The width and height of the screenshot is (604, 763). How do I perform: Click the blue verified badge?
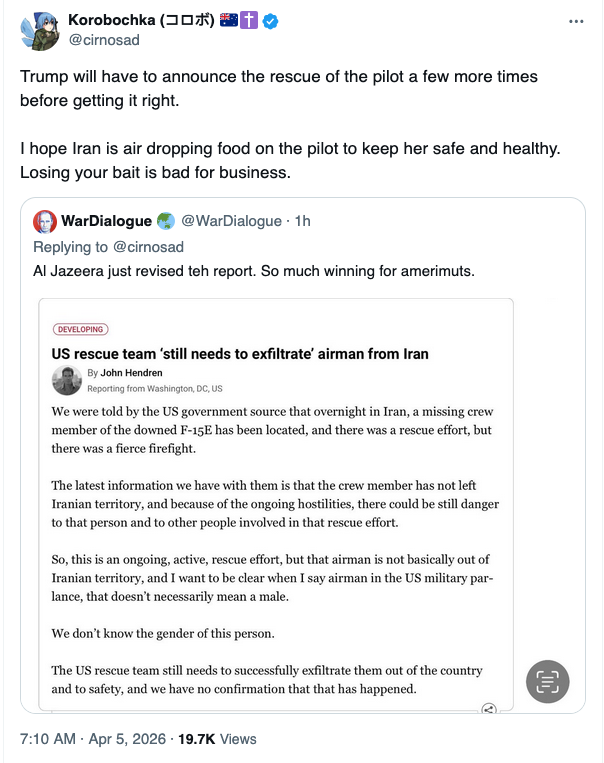pos(268,21)
